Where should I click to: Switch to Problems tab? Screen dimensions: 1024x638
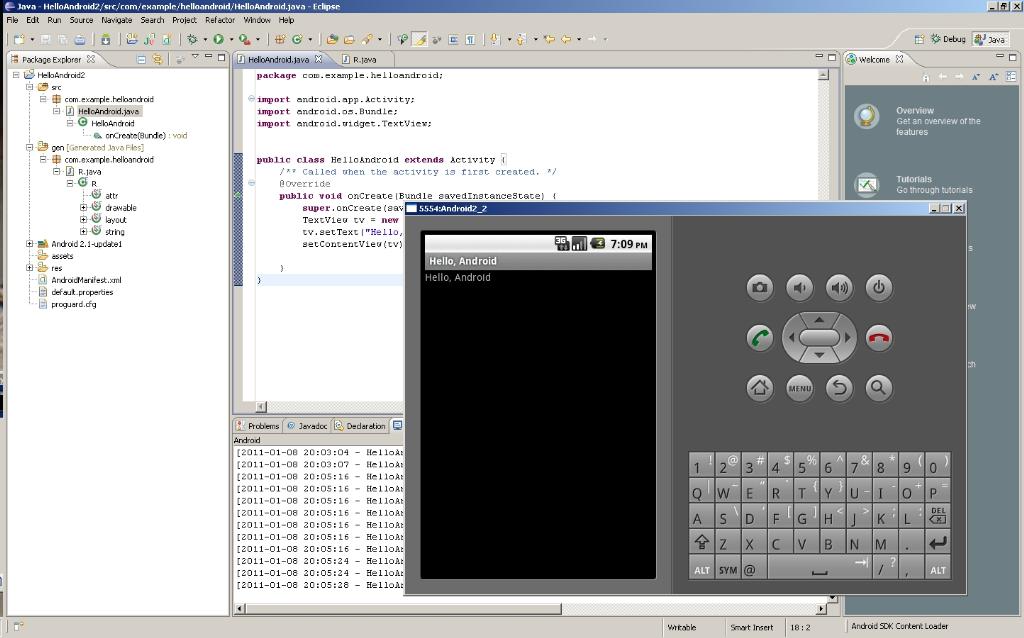point(258,426)
